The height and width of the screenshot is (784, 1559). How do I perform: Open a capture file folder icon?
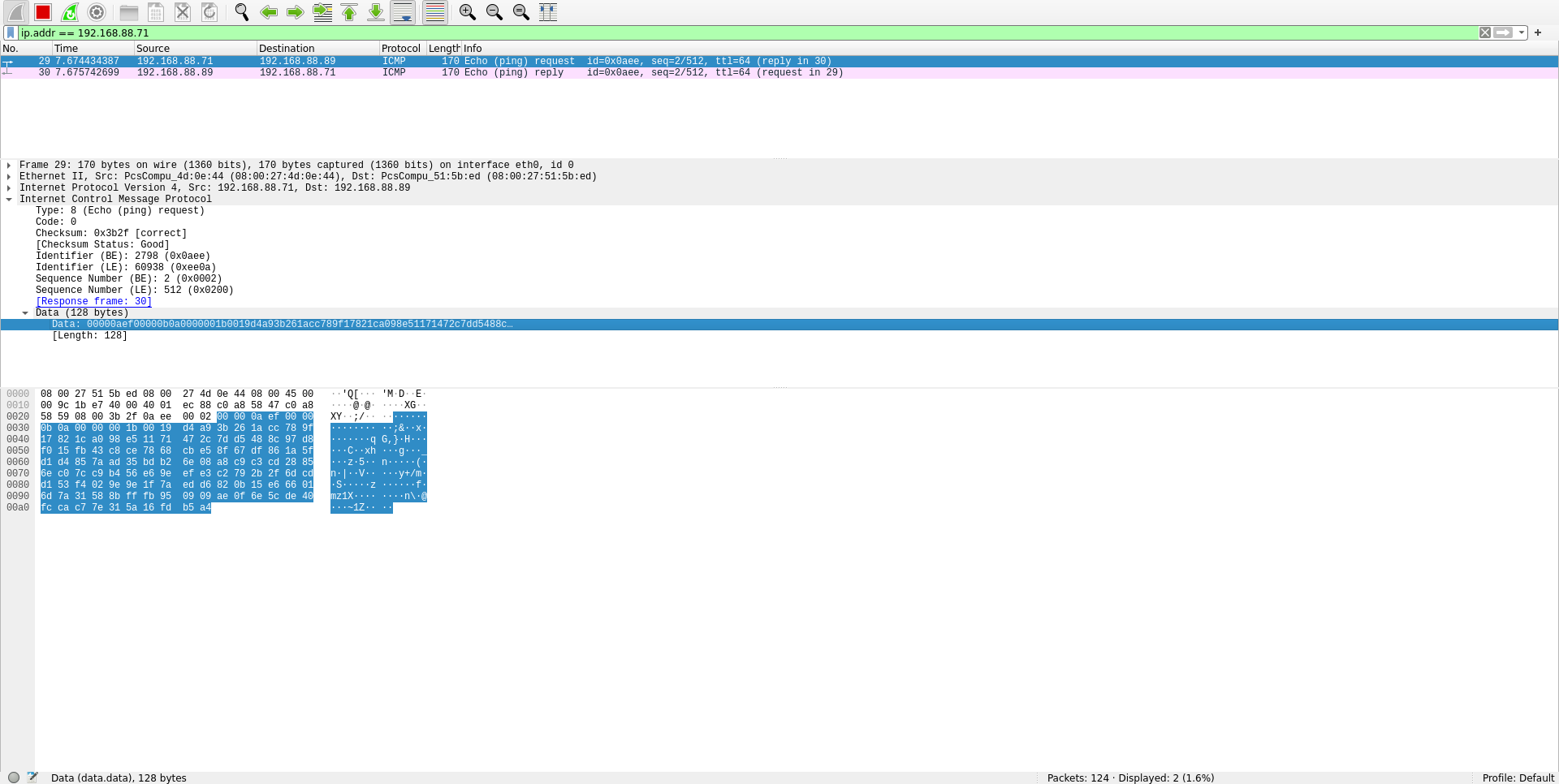128,12
